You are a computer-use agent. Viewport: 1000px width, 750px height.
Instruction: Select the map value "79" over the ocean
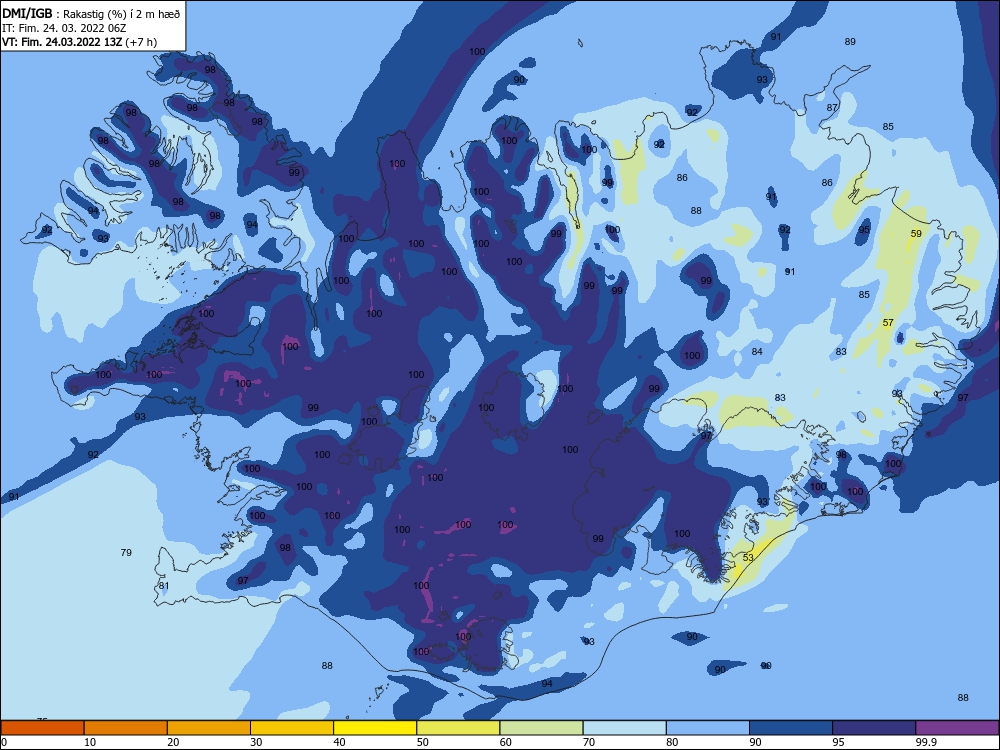coord(126,552)
